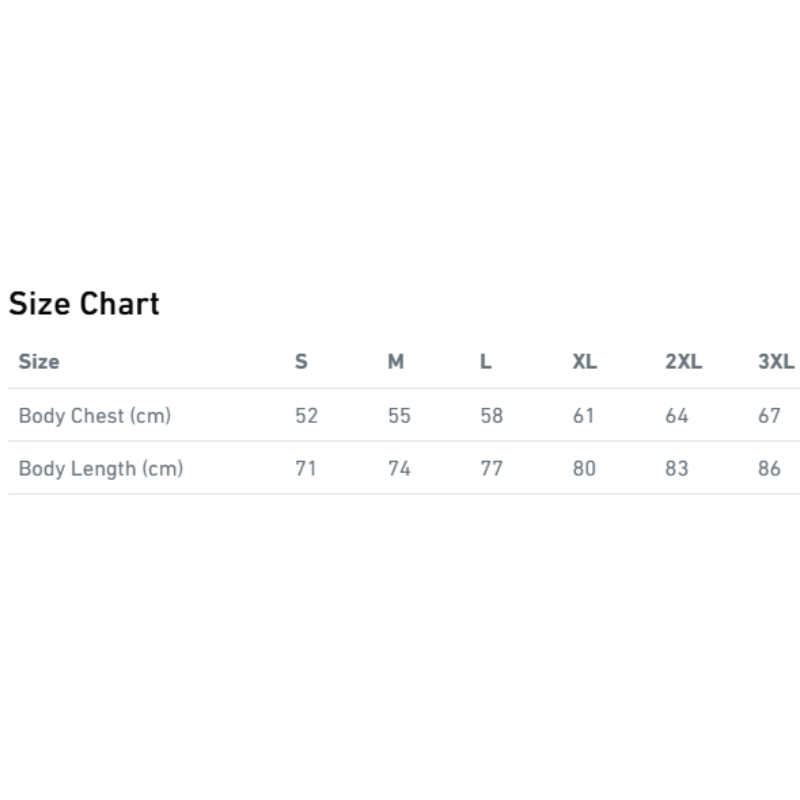
Task: Click the Body Chest (cm) row label
Action: pyautogui.click(x=95, y=415)
